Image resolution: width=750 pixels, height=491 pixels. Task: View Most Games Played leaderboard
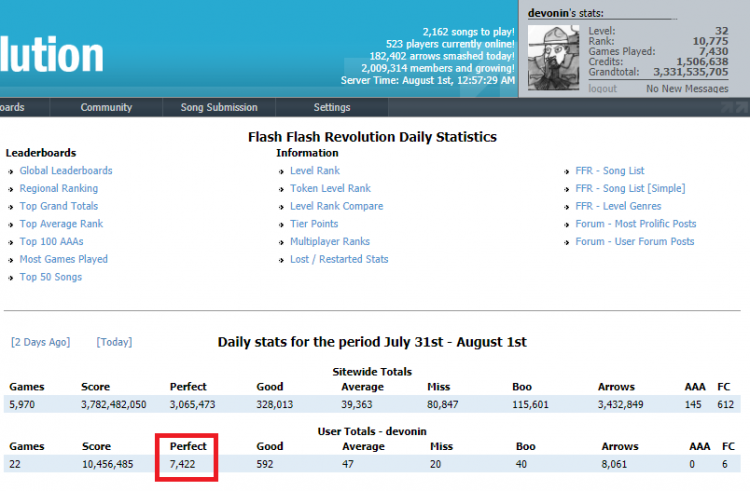tap(64, 260)
